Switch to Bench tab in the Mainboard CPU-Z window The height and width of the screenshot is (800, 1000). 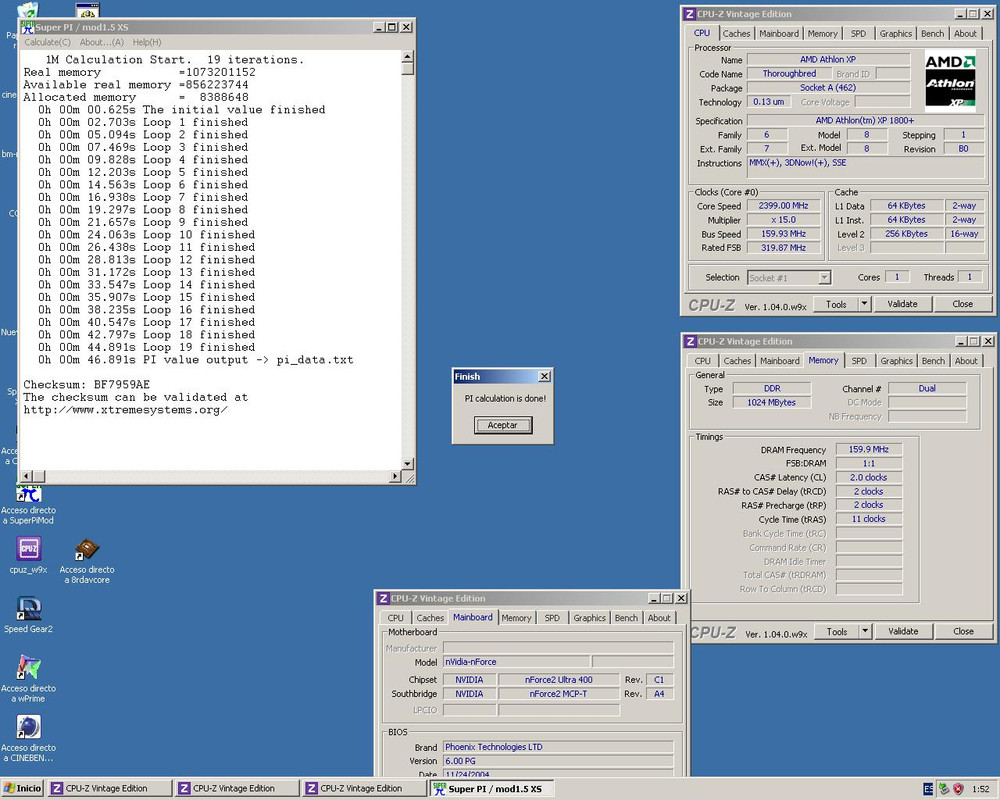626,618
